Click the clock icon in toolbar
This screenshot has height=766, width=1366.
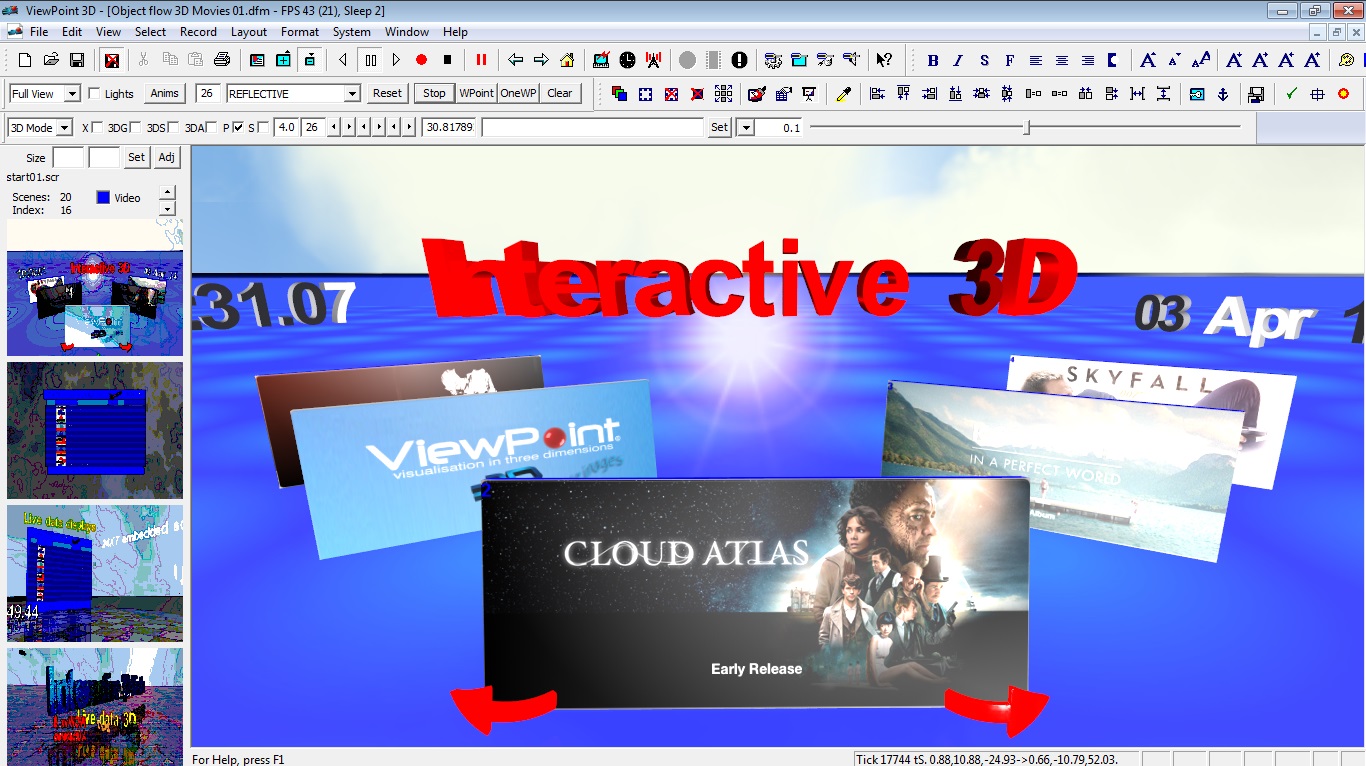(x=627, y=60)
